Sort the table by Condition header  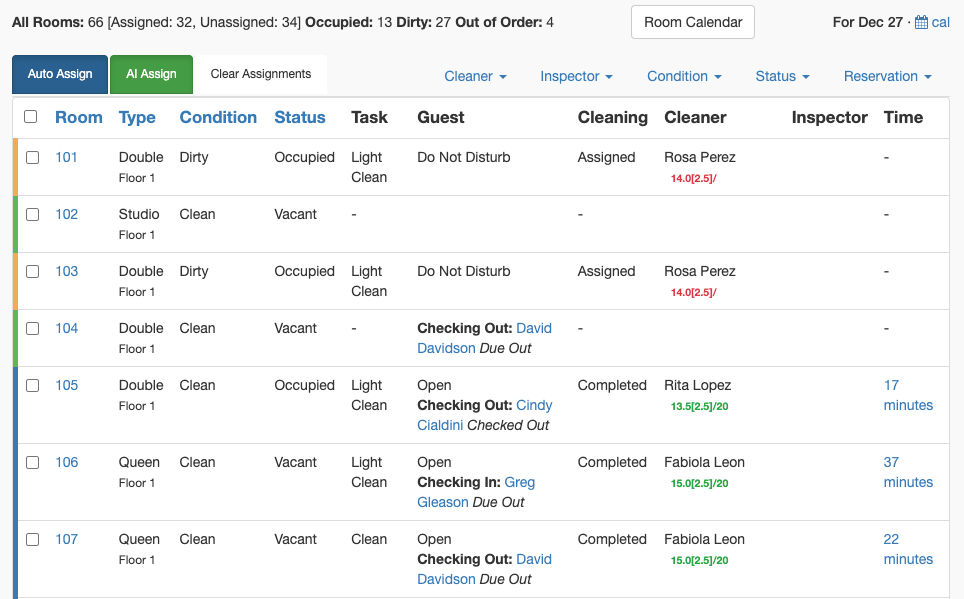218,117
